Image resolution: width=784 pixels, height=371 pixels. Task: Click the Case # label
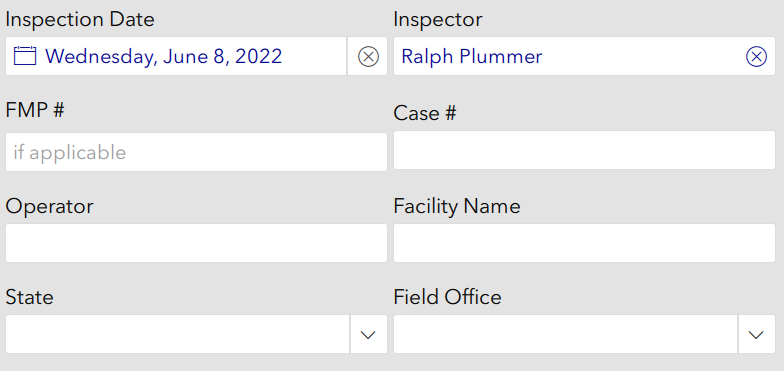425,113
